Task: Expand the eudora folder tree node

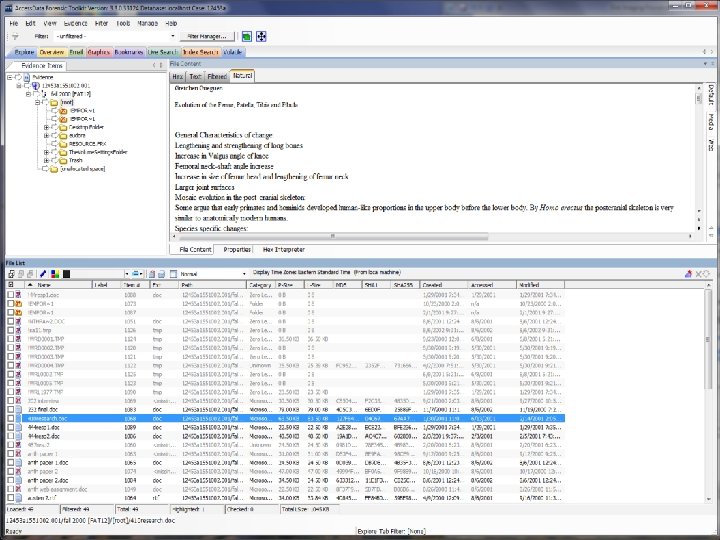Action: [46, 135]
